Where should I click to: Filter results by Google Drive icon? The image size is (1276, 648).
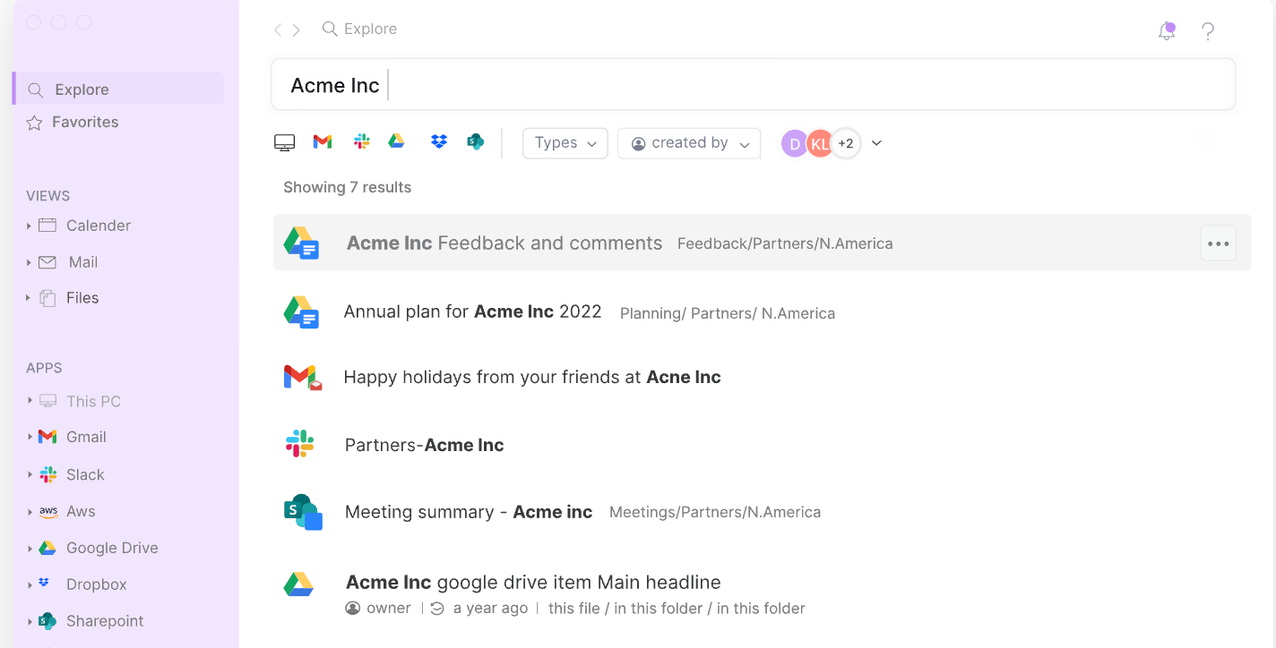coord(397,142)
